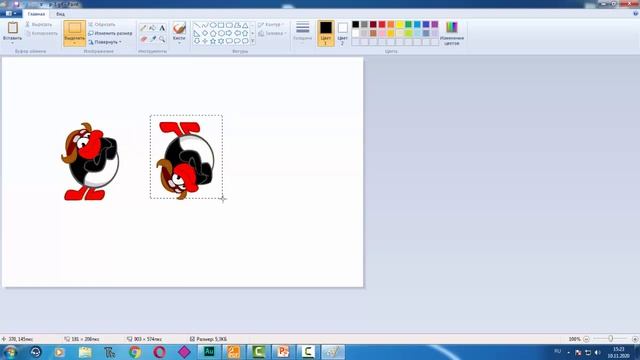Open the Help question mark button

pos(636,13)
